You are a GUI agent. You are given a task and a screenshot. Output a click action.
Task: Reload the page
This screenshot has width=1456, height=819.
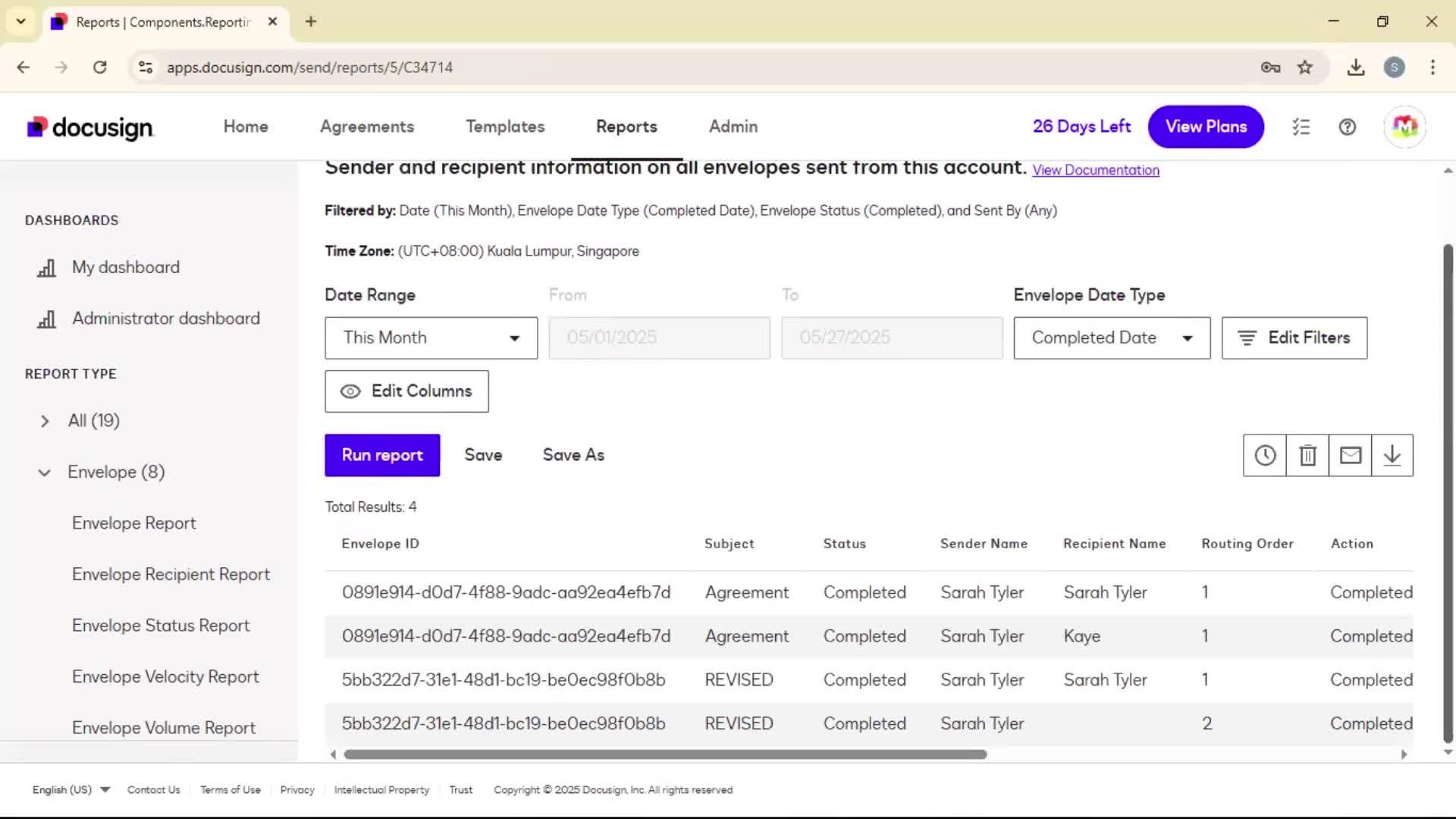pyautogui.click(x=99, y=67)
